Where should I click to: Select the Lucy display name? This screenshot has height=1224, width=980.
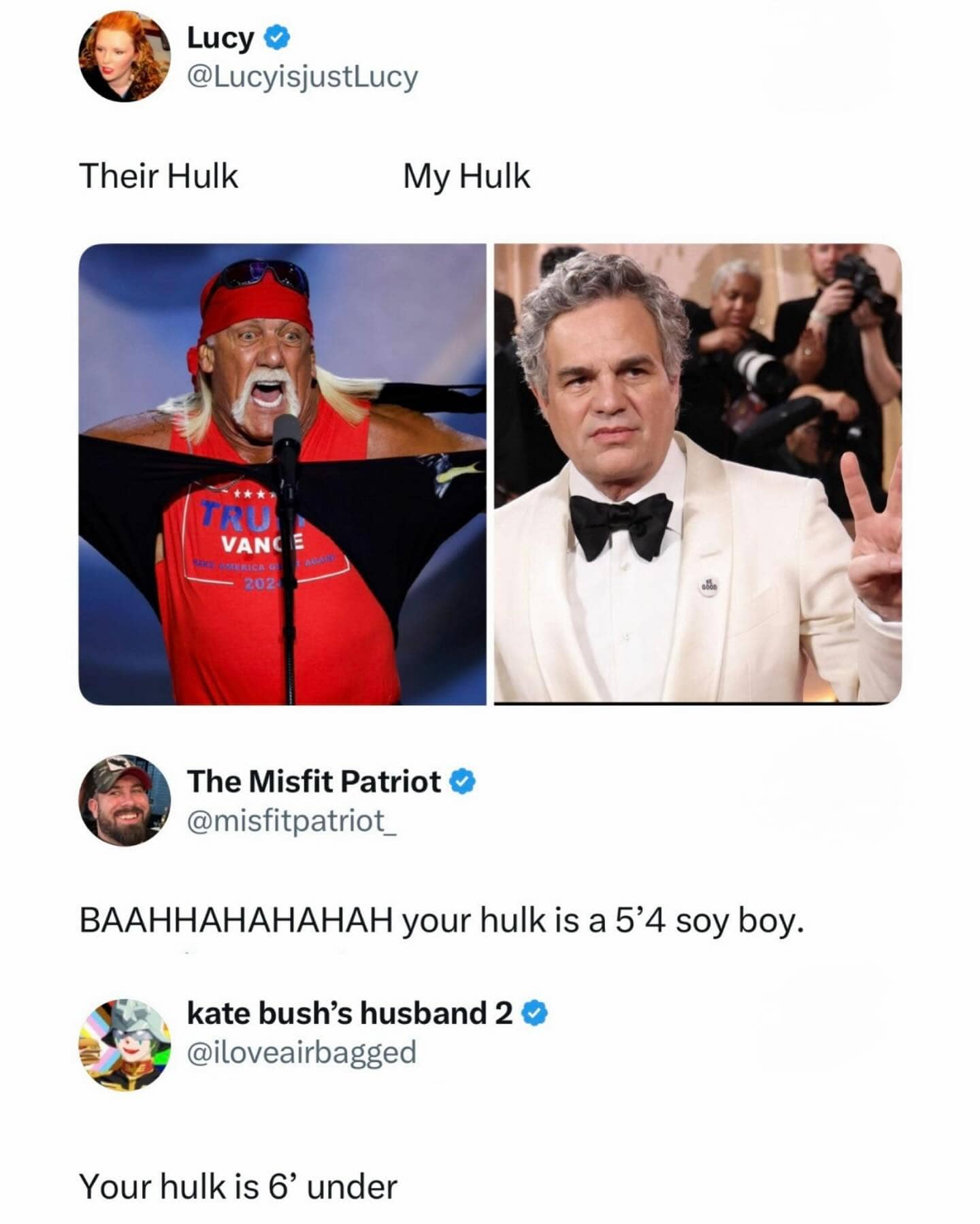(x=220, y=38)
